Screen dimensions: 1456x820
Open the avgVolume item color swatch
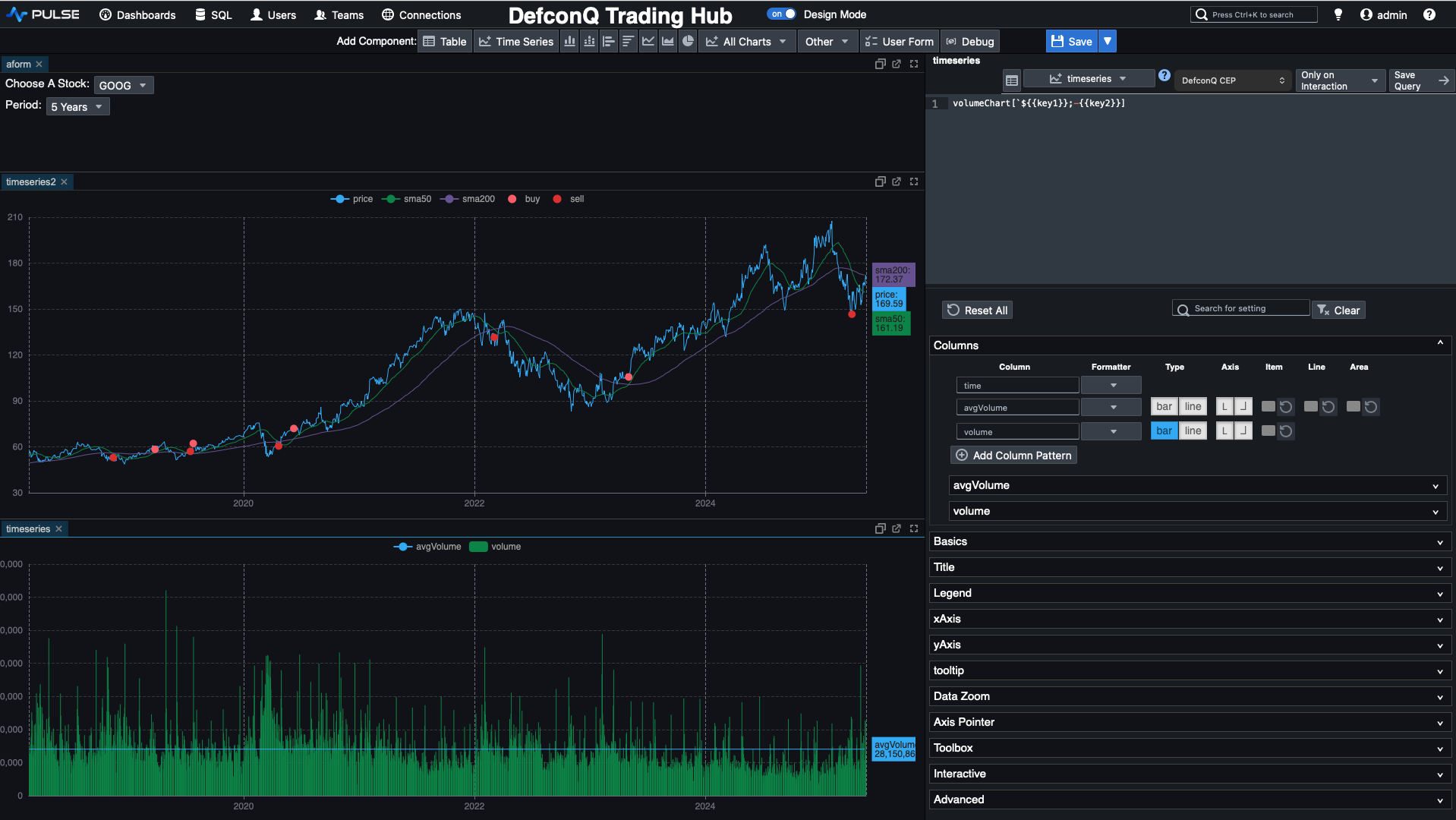pyautogui.click(x=1268, y=406)
